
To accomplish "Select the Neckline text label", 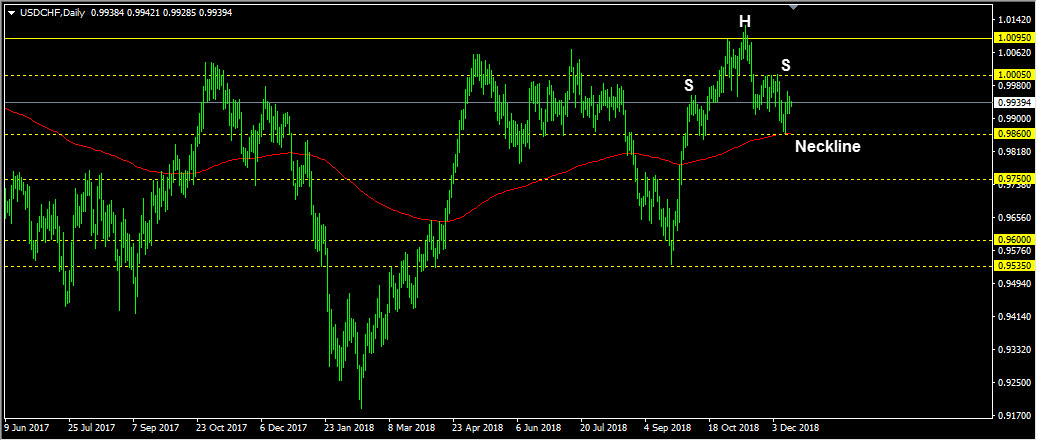I will pyautogui.click(x=827, y=147).
